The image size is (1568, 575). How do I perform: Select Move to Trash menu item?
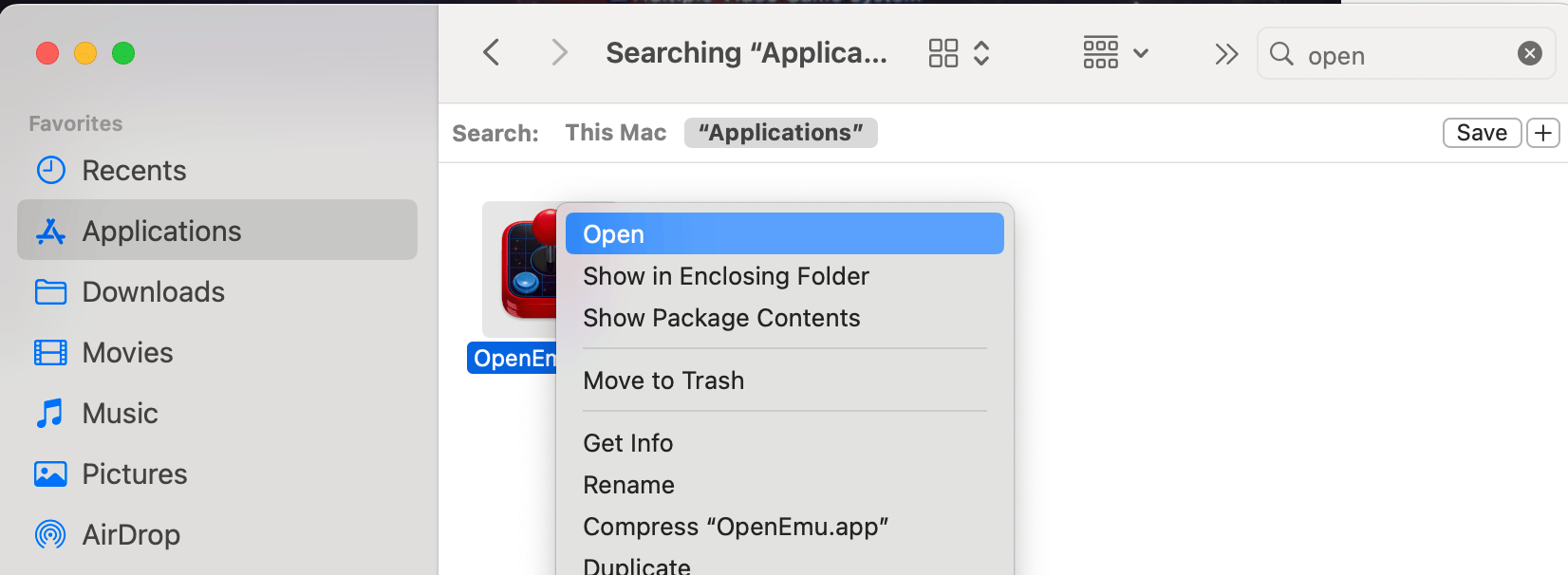pos(663,380)
